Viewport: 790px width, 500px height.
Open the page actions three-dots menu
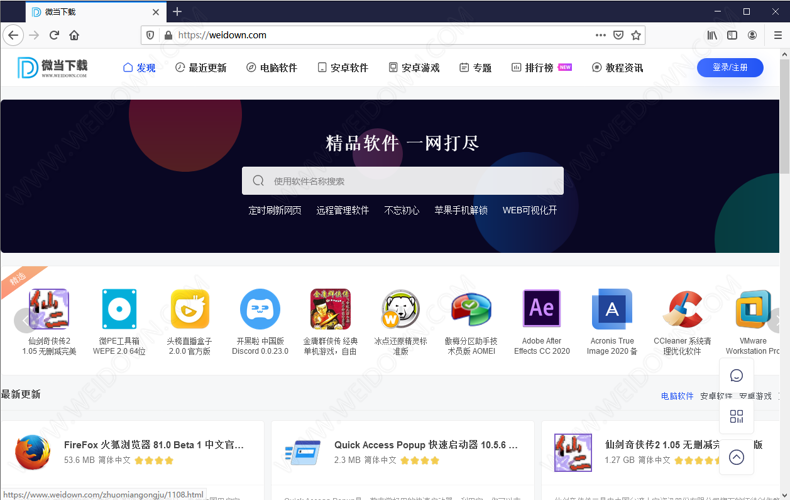[x=600, y=35]
